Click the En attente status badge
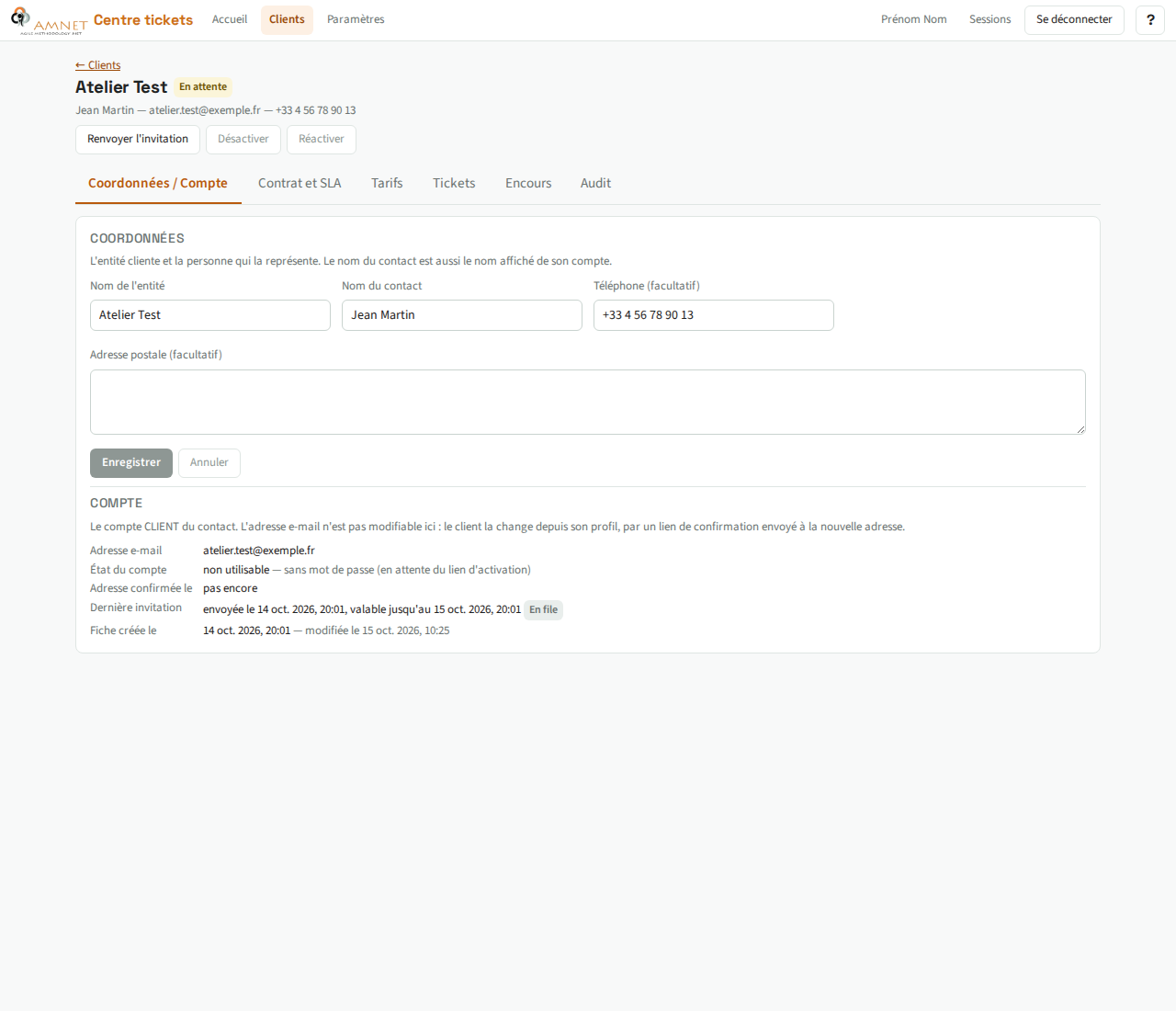This screenshot has height=1011, width=1176. (203, 87)
